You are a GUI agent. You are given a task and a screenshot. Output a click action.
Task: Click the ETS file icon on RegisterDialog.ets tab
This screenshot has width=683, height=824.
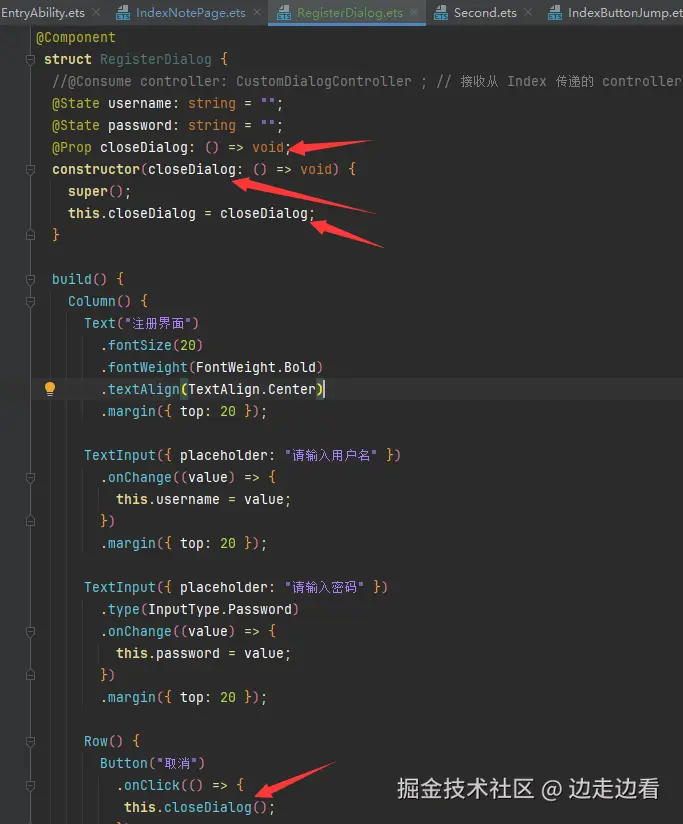(284, 13)
